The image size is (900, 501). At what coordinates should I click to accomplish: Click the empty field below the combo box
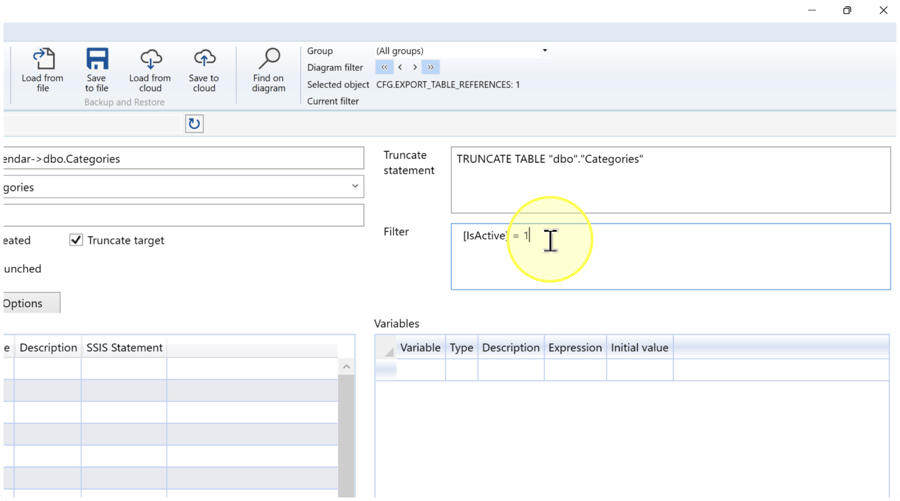coord(183,215)
